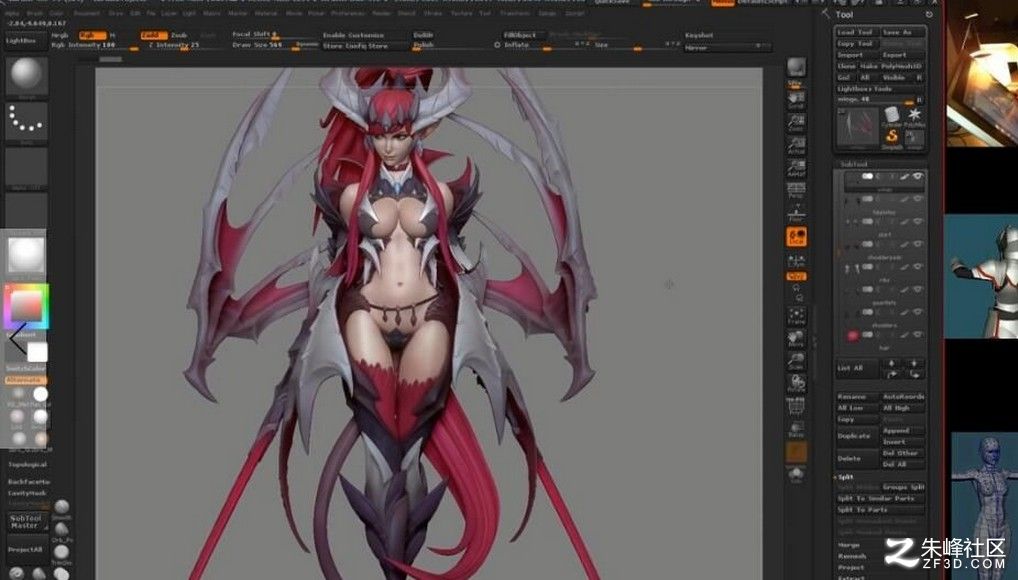The width and height of the screenshot is (1018, 580).
Task: Click the subtool move-up arrow icon
Action: click(891, 363)
